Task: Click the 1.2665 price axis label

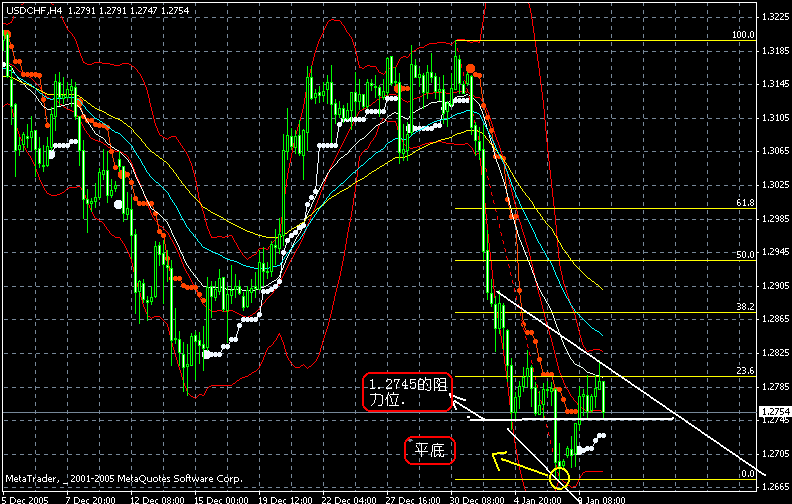Action: (x=775, y=487)
